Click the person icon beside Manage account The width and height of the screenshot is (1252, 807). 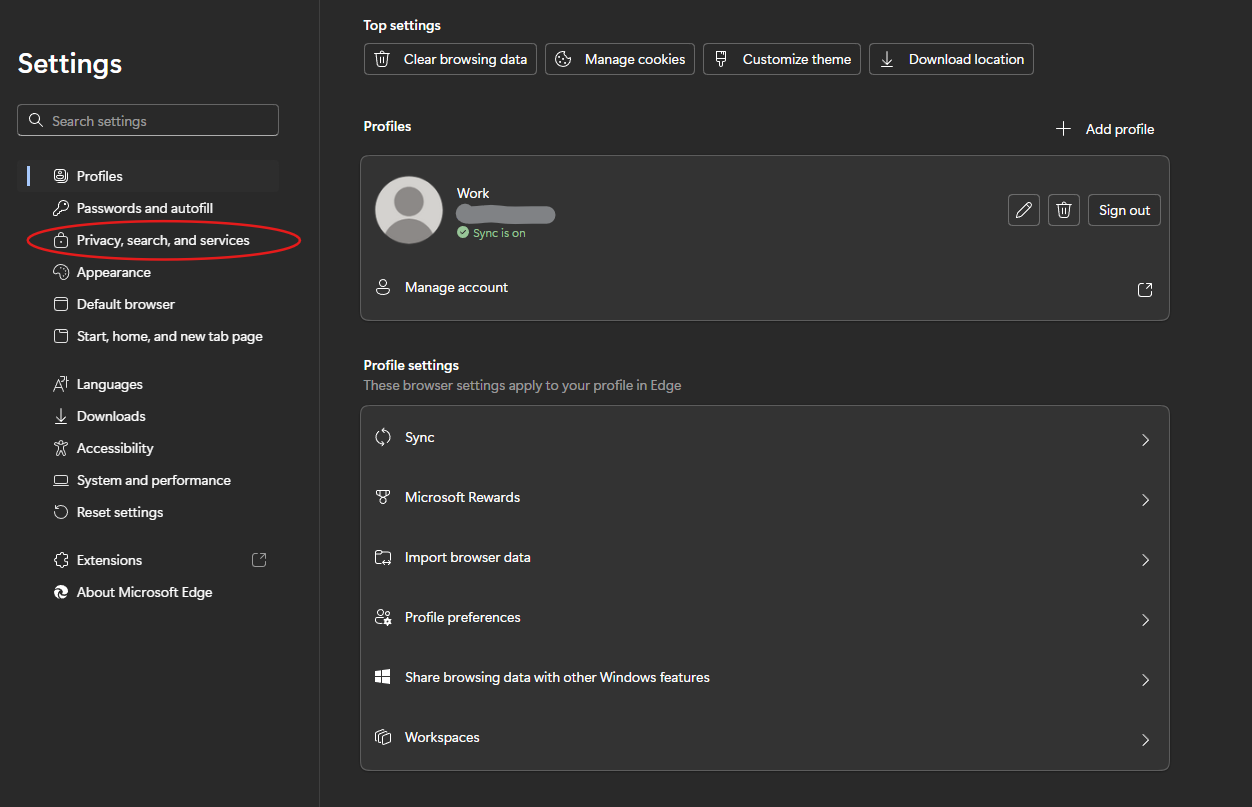click(383, 287)
